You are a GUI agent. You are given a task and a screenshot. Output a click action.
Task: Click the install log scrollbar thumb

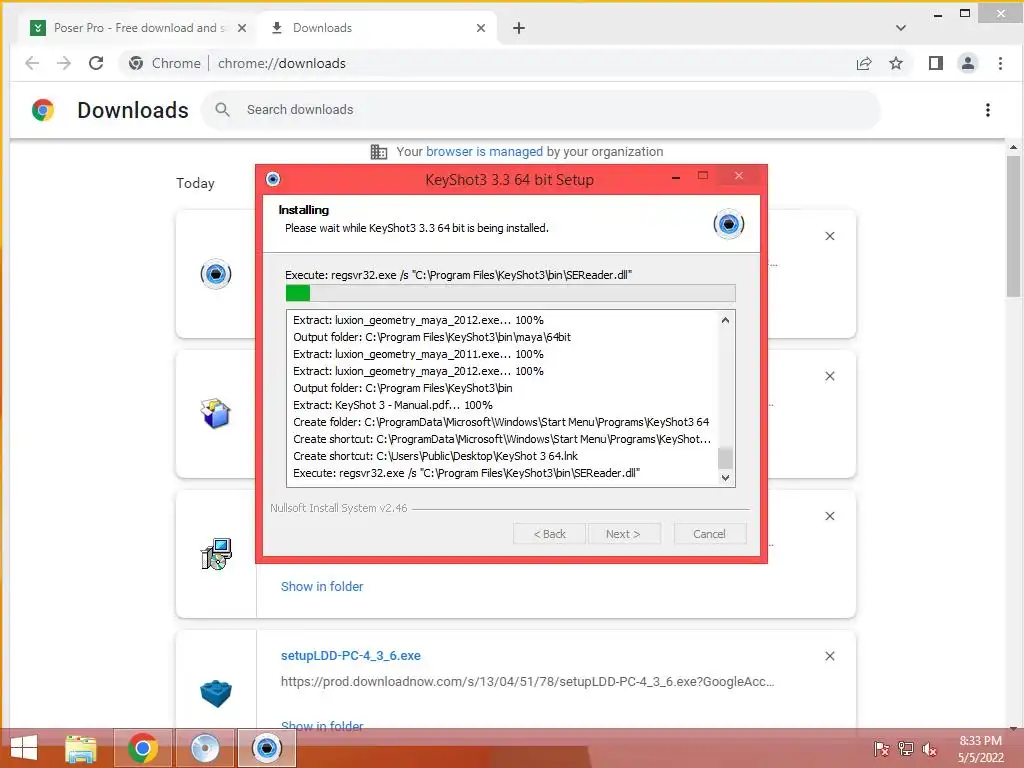coord(725,458)
